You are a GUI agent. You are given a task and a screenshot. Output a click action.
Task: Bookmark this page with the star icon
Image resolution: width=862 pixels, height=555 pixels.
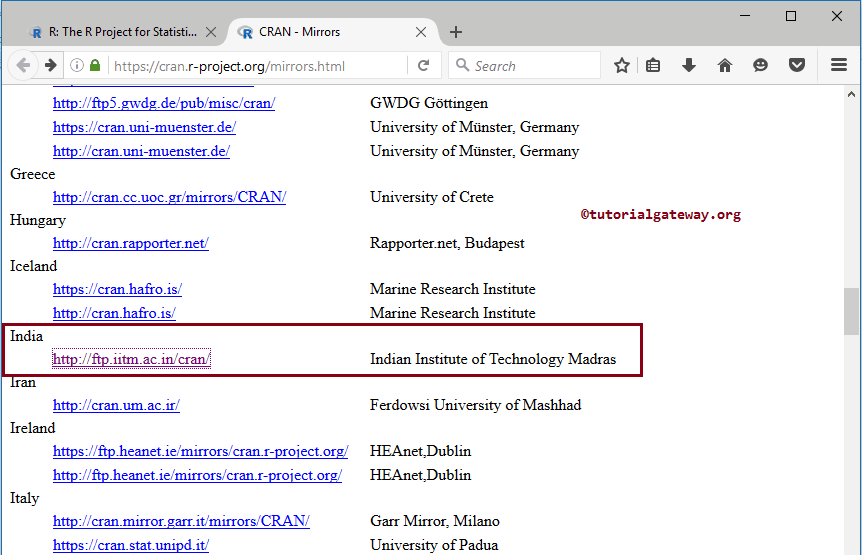[622, 65]
